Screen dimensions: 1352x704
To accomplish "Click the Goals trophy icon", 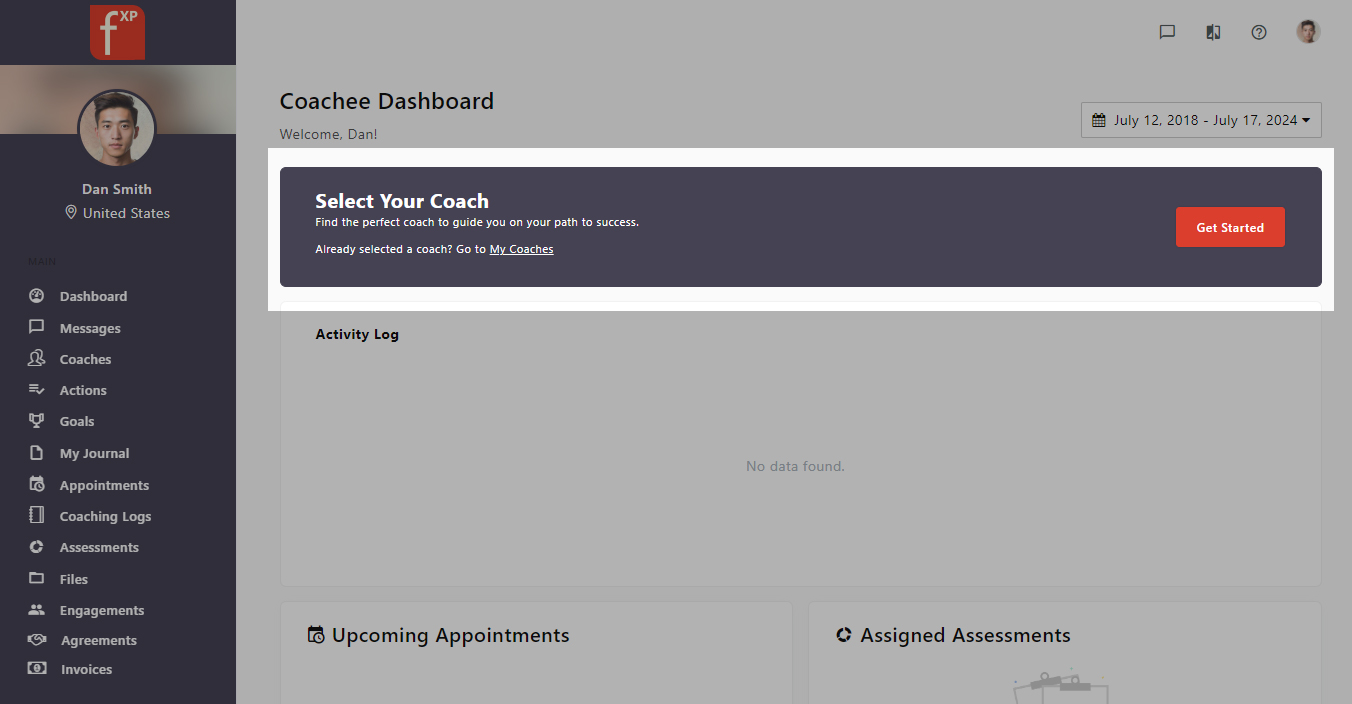I will coord(37,421).
